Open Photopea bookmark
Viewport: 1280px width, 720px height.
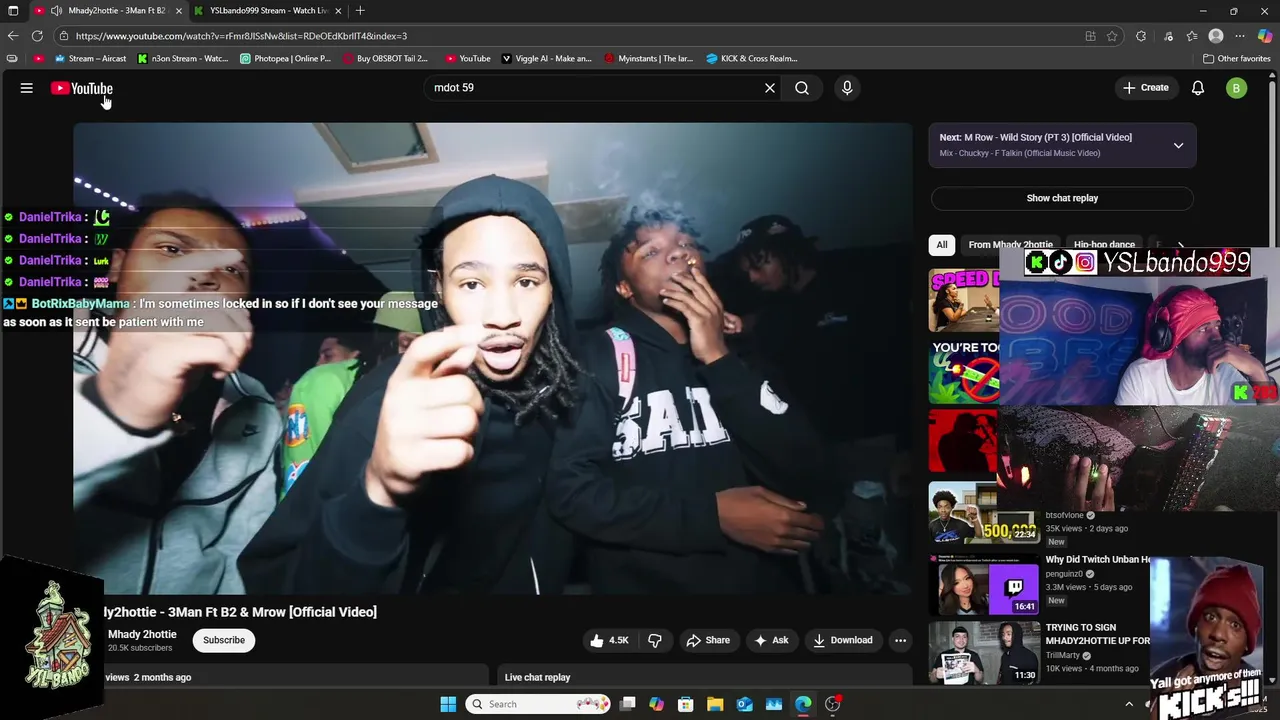point(285,58)
